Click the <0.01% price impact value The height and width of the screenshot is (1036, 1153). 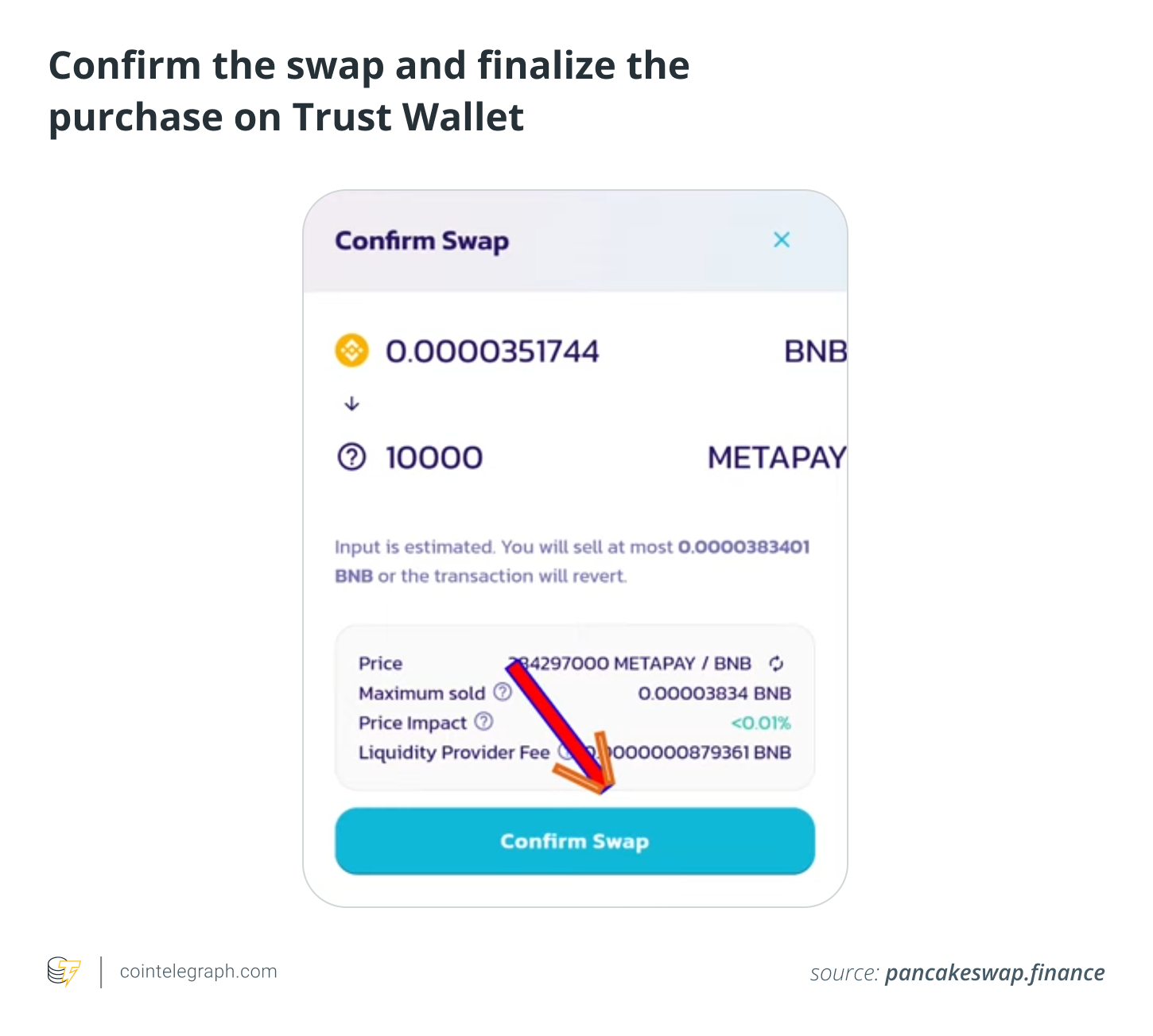(761, 723)
